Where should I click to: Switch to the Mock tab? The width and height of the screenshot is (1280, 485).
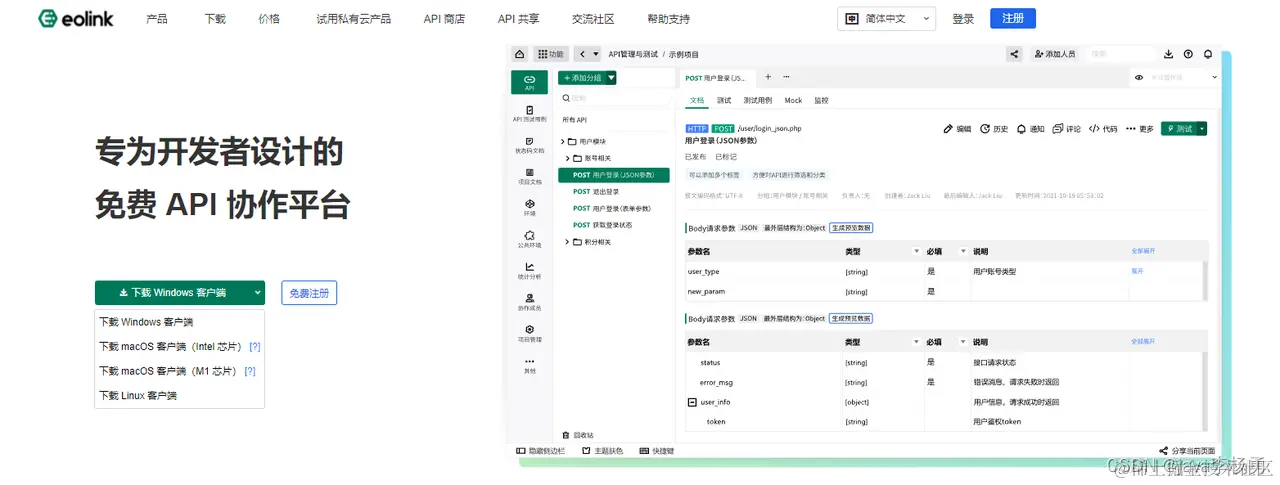point(793,100)
